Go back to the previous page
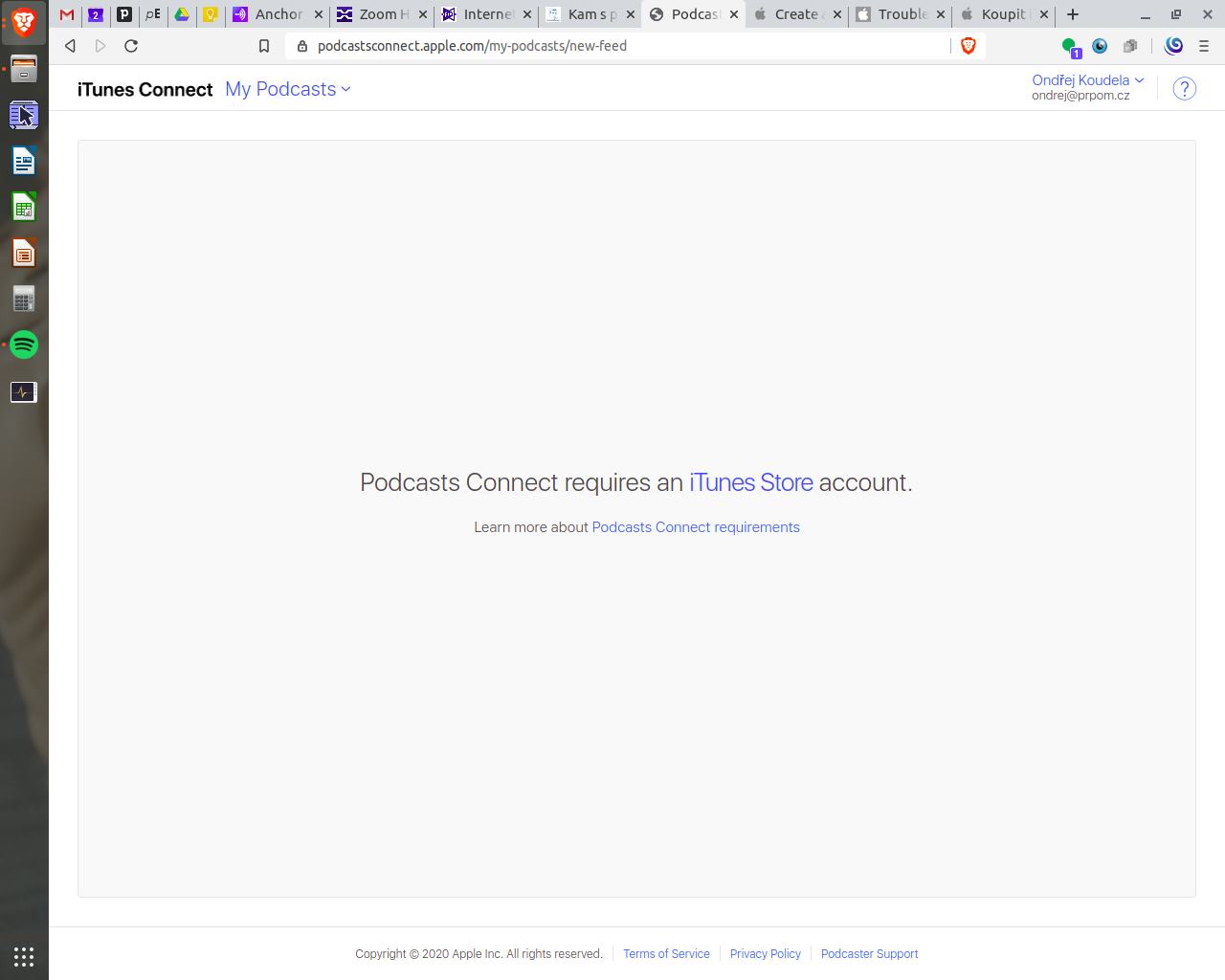This screenshot has width=1225, height=980. pos(70,46)
